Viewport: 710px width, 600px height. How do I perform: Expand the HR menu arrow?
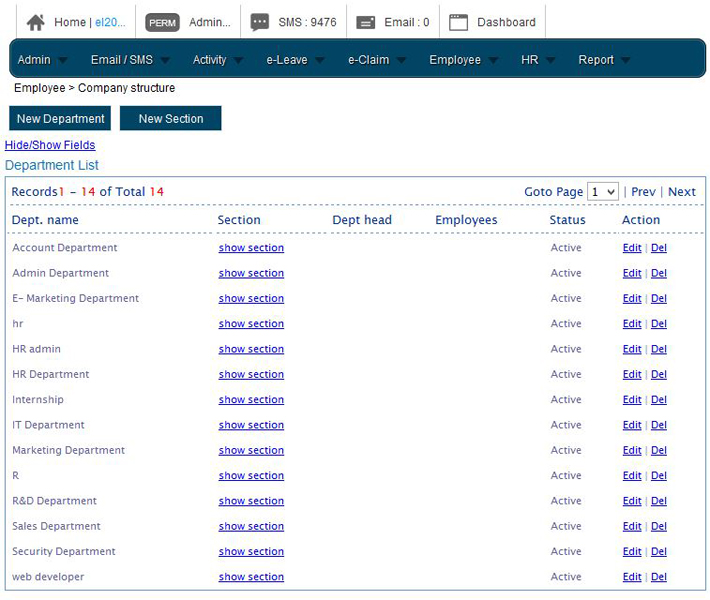click(551, 60)
